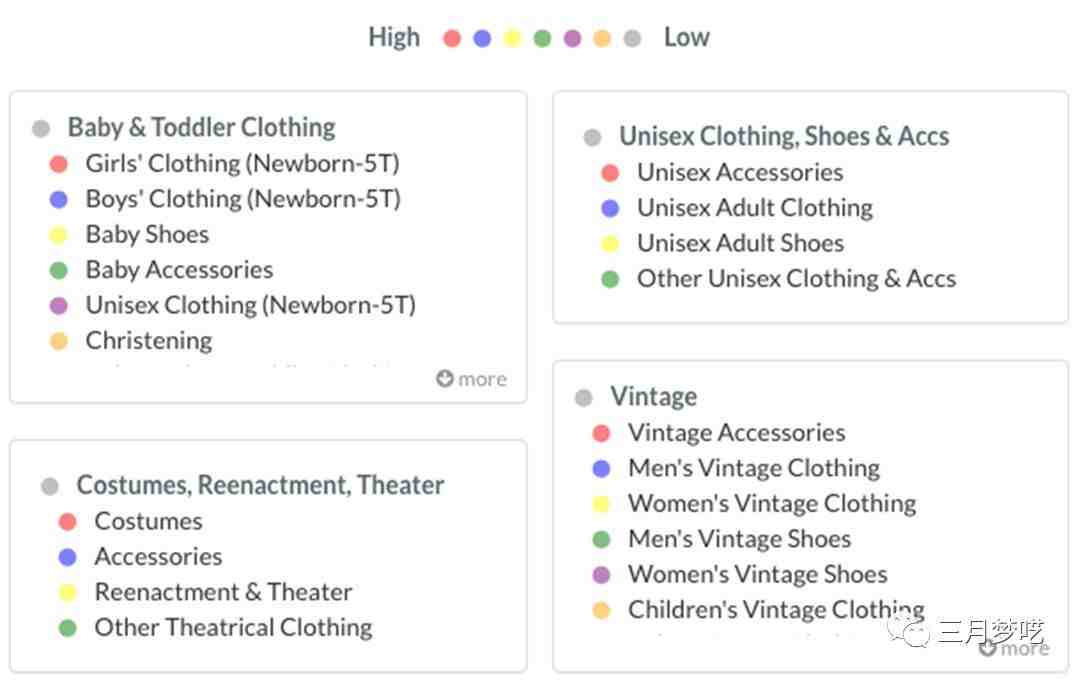Expand more items in Baby & Toddler Clothing

[472, 379]
